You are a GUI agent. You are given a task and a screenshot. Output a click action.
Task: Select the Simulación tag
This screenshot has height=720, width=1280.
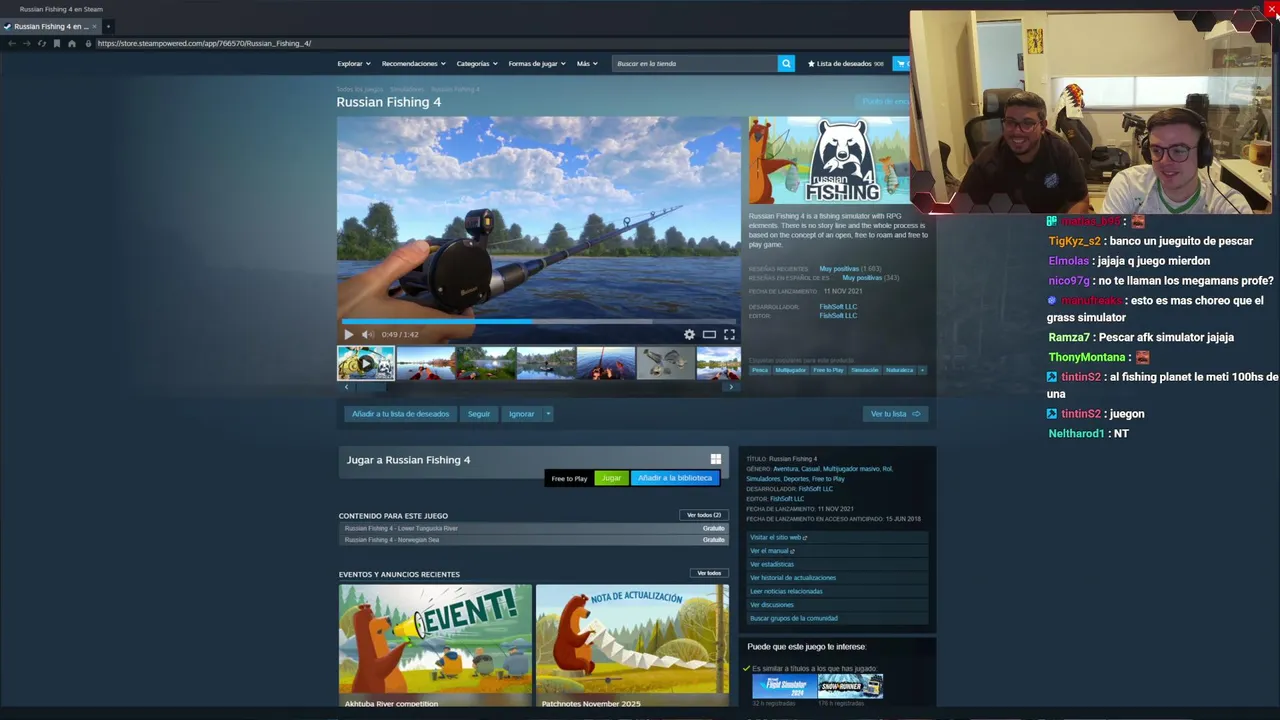pyautogui.click(x=865, y=370)
